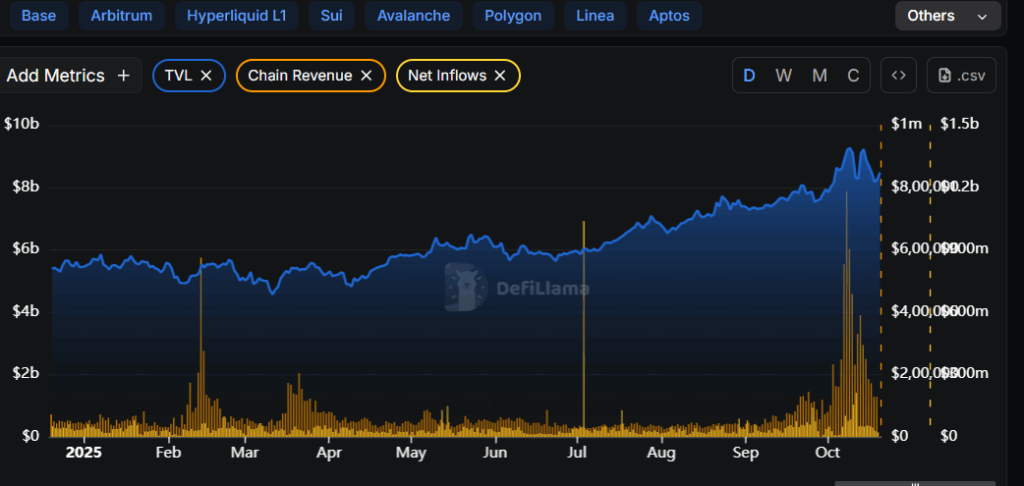The image size is (1024, 486).
Task: Select the Hyperliquid L1 chain
Action: point(235,16)
